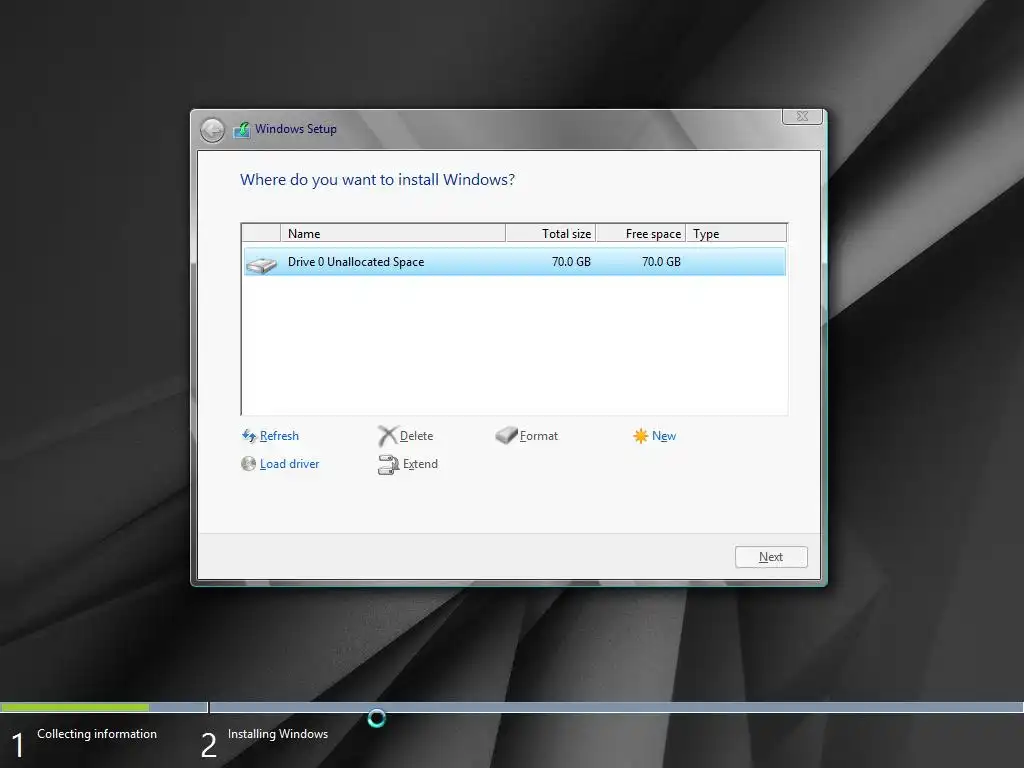Click the Next button
The width and height of the screenshot is (1024, 768).
point(771,557)
